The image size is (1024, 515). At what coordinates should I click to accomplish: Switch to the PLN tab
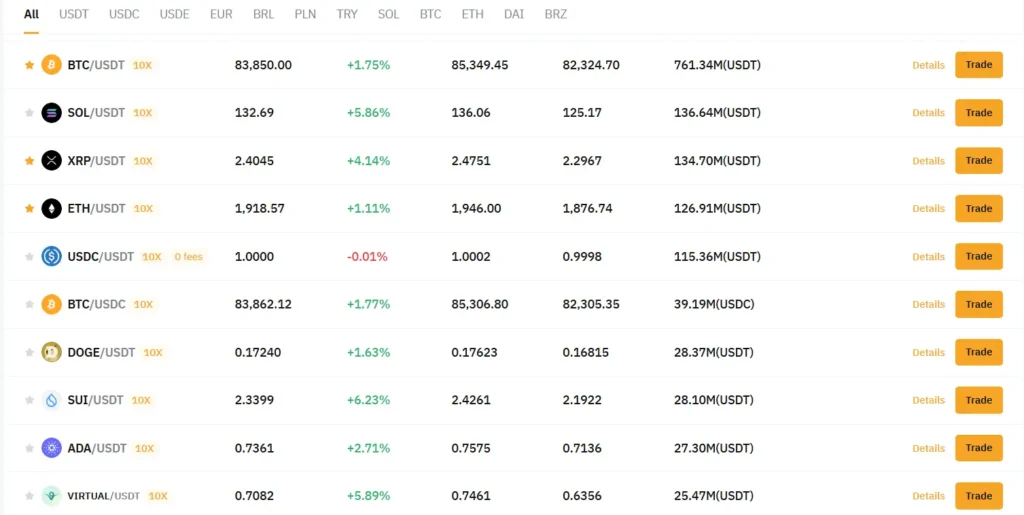[305, 14]
